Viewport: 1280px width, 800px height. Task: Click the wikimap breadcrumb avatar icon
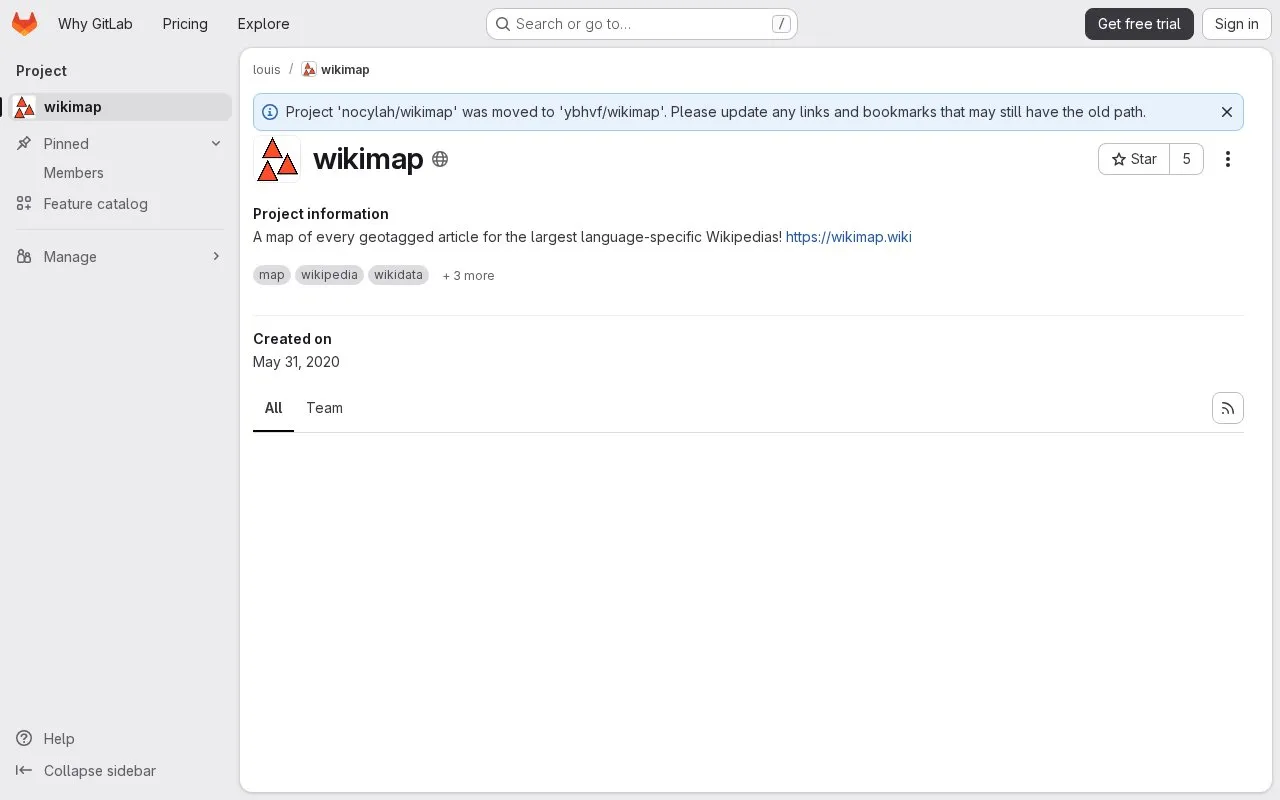pyautogui.click(x=309, y=70)
